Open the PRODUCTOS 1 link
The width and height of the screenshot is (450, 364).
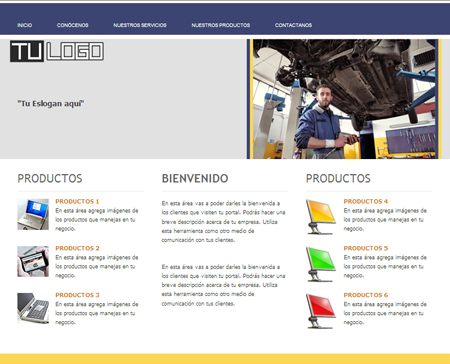pos(77,201)
